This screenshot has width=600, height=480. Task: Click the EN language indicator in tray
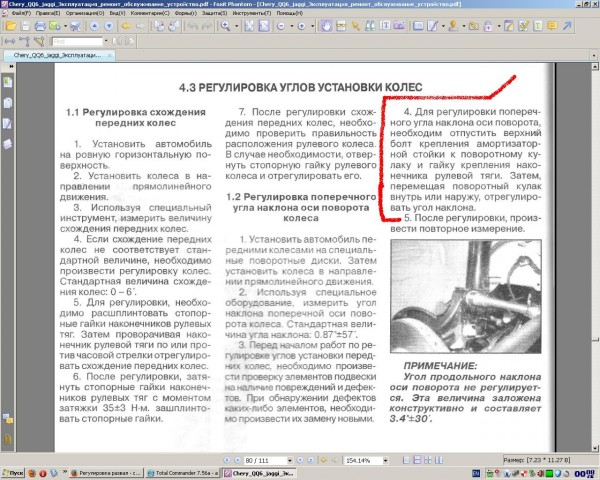pyautogui.click(x=476, y=474)
